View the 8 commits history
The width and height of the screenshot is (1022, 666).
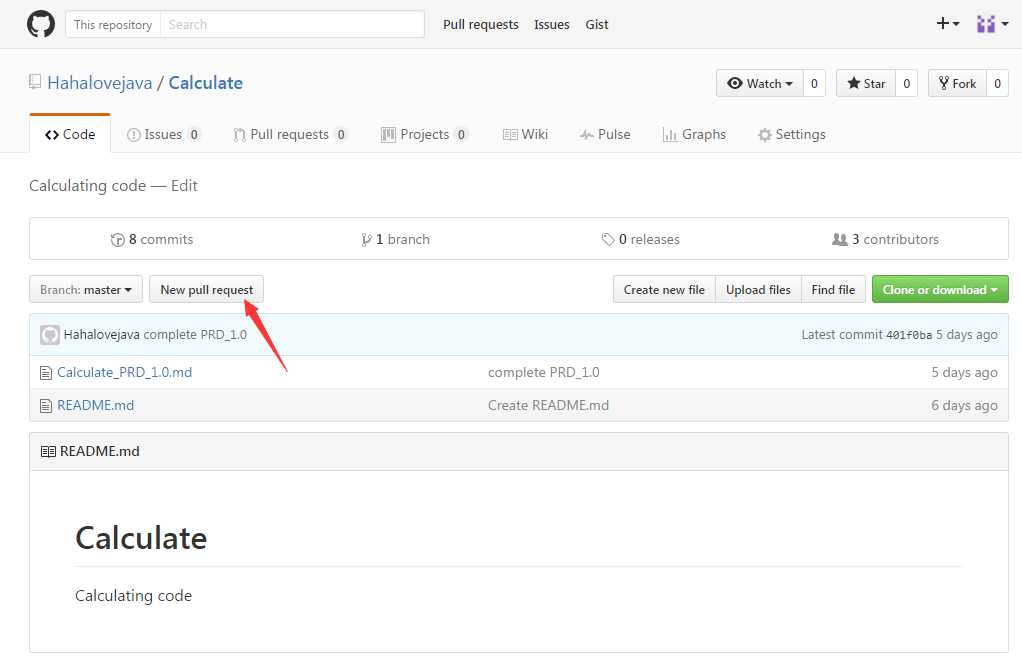click(152, 239)
